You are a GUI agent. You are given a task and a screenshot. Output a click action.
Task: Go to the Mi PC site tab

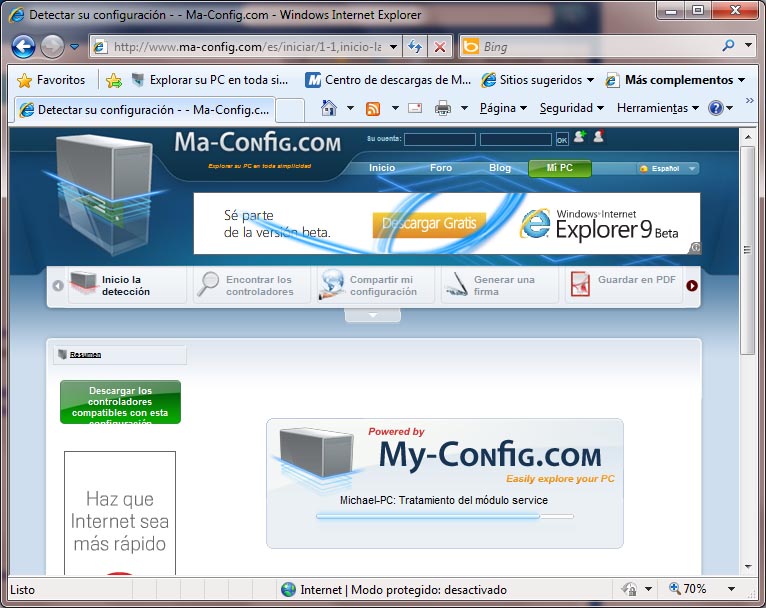tap(560, 168)
